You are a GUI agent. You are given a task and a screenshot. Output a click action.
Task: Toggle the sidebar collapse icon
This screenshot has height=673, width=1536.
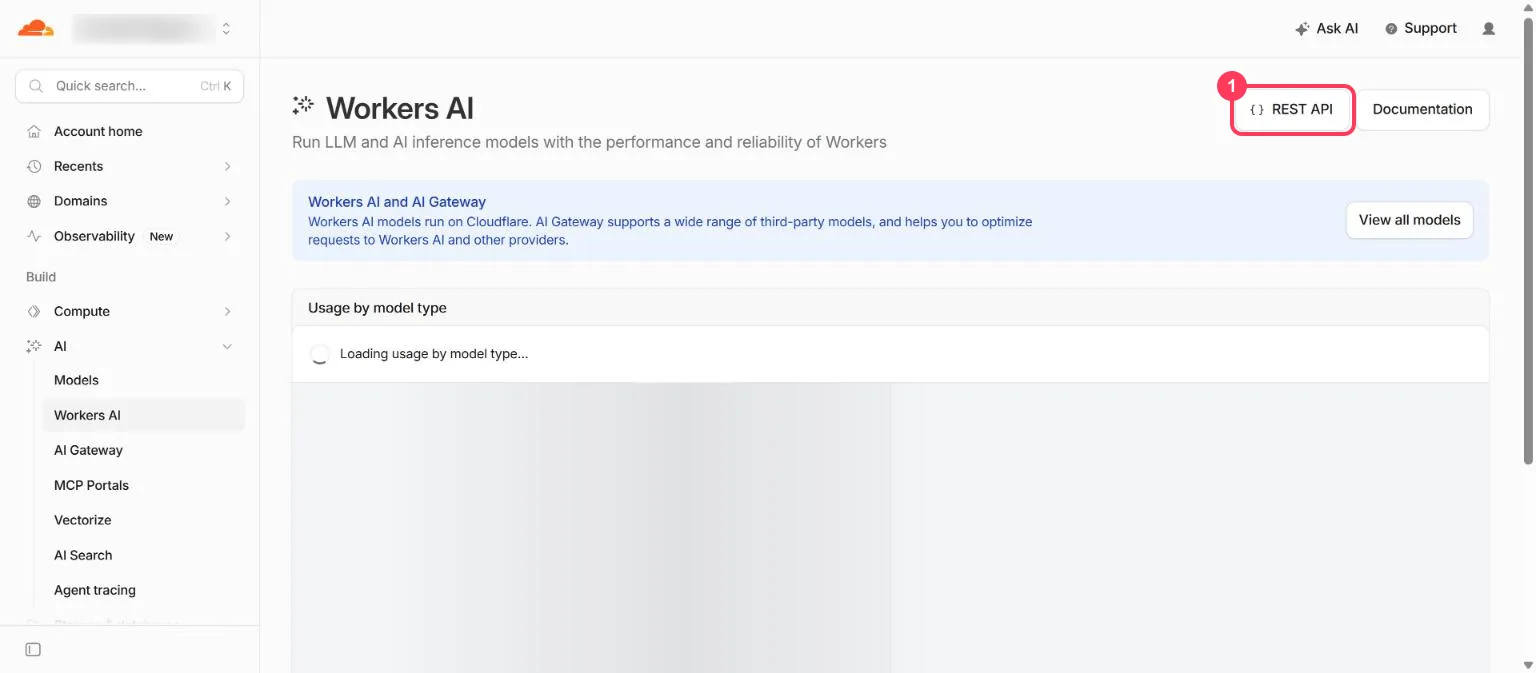33,649
